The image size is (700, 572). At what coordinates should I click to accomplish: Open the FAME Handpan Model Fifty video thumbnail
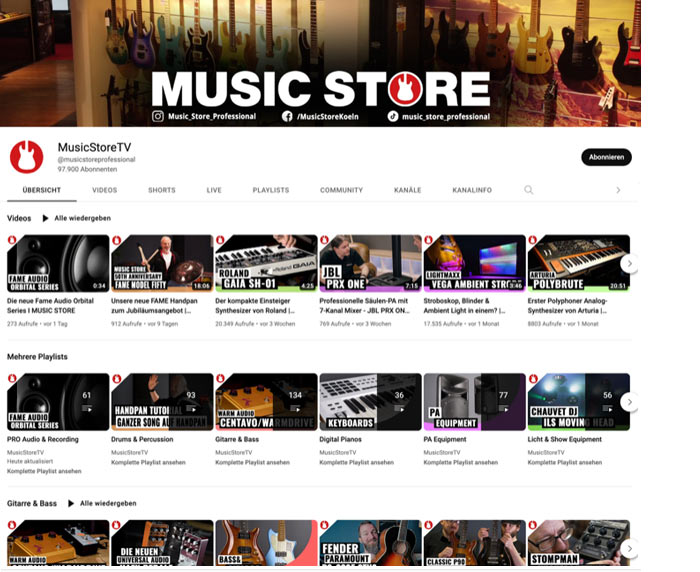[162, 263]
